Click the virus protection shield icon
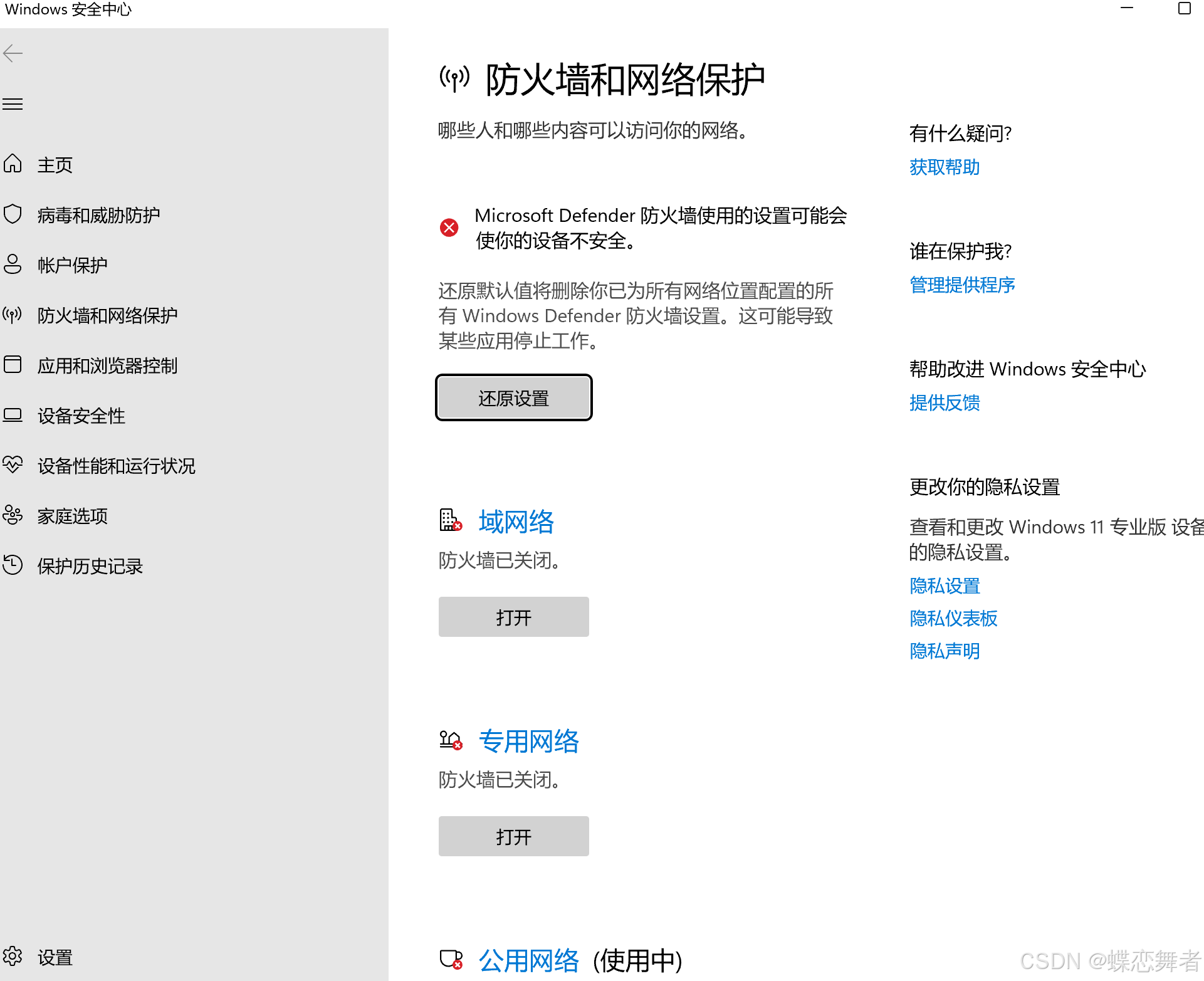 (x=13, y=214)
